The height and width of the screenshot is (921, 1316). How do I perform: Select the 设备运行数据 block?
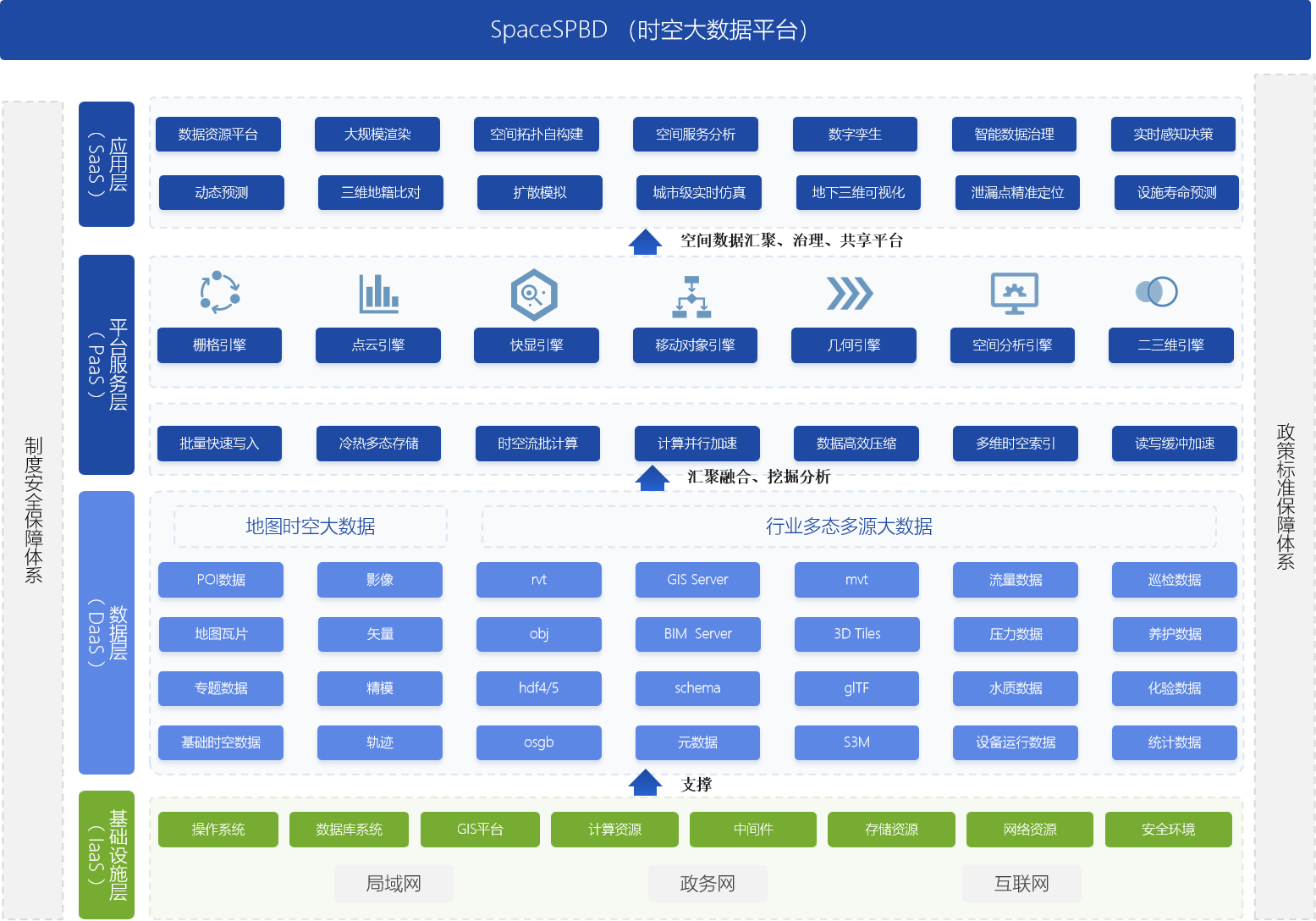click(x=1016, y=742)
